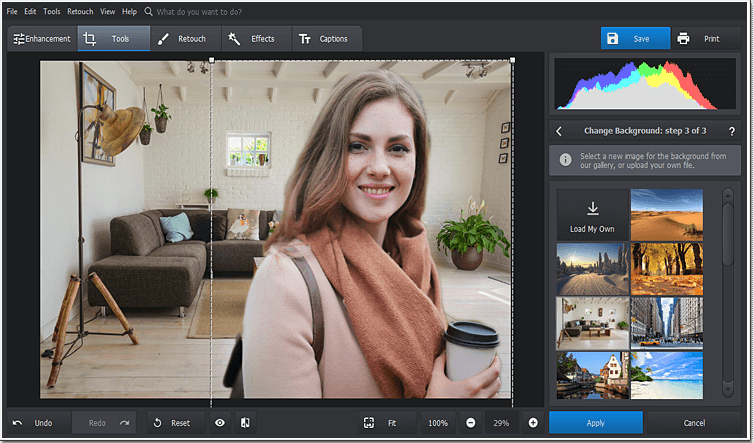Select the tropical beach background thumbnail

pos(666,375)
